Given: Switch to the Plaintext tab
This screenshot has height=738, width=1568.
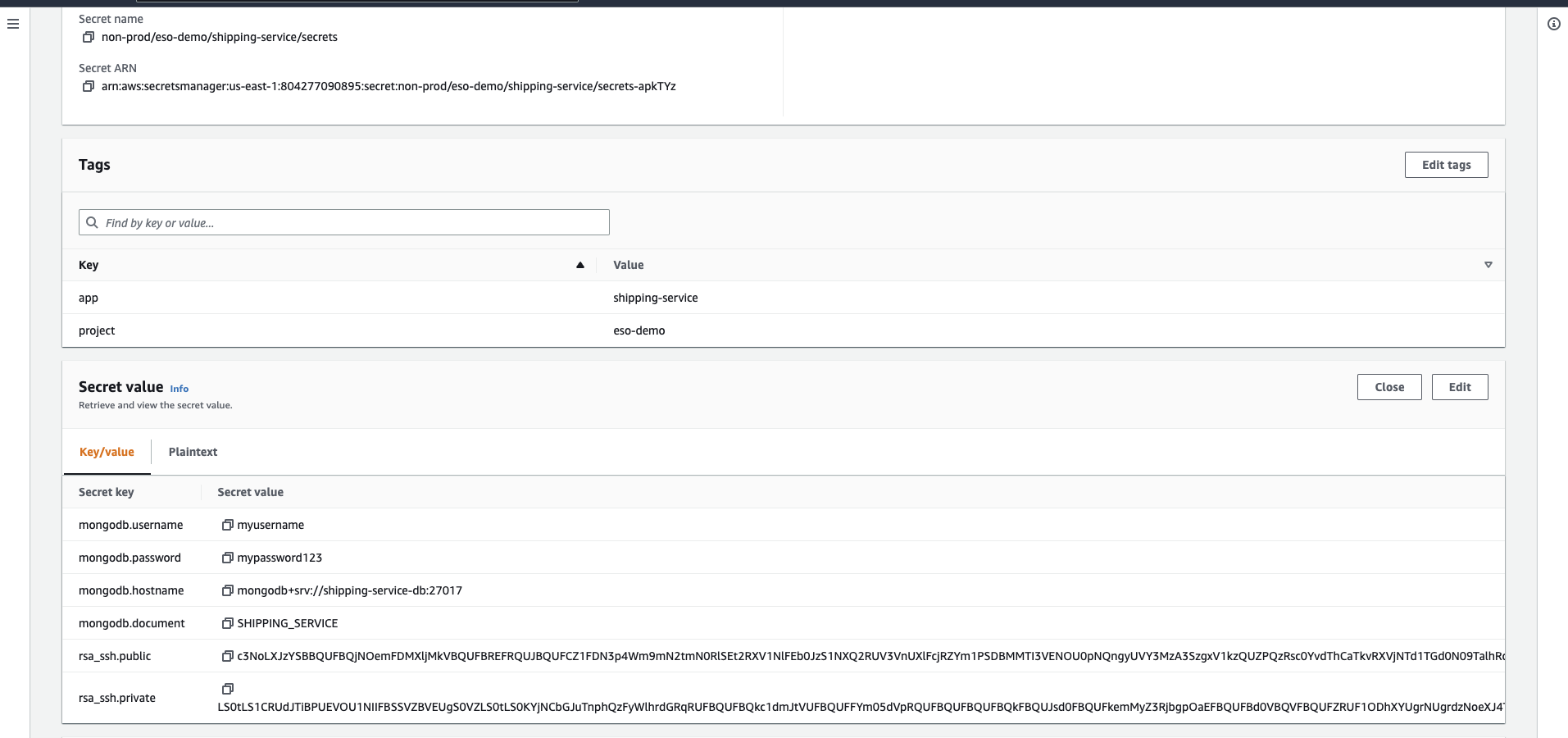Looking at the screenshot, I should click(193, 452).
